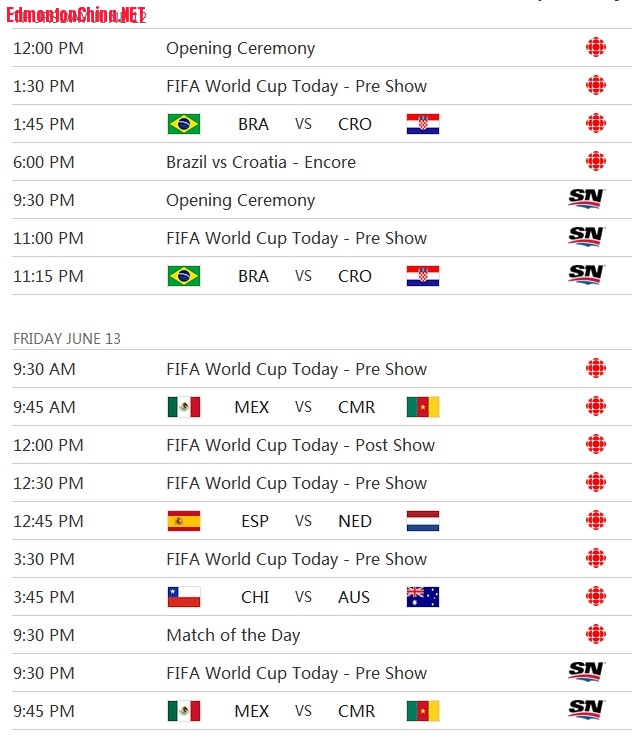Open the Match of the Day listing
This screenshot has height=740, width=644.
[233, 635]
